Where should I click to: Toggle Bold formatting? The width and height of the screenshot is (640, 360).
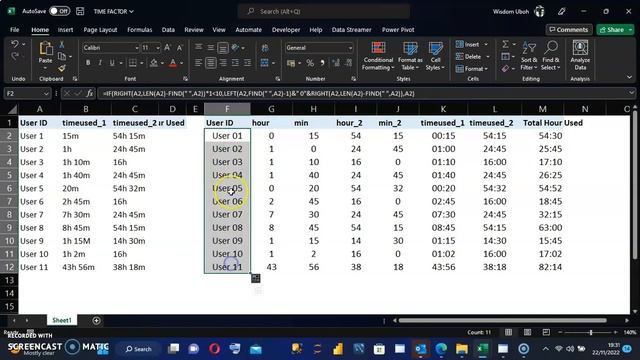click(88, 63)
